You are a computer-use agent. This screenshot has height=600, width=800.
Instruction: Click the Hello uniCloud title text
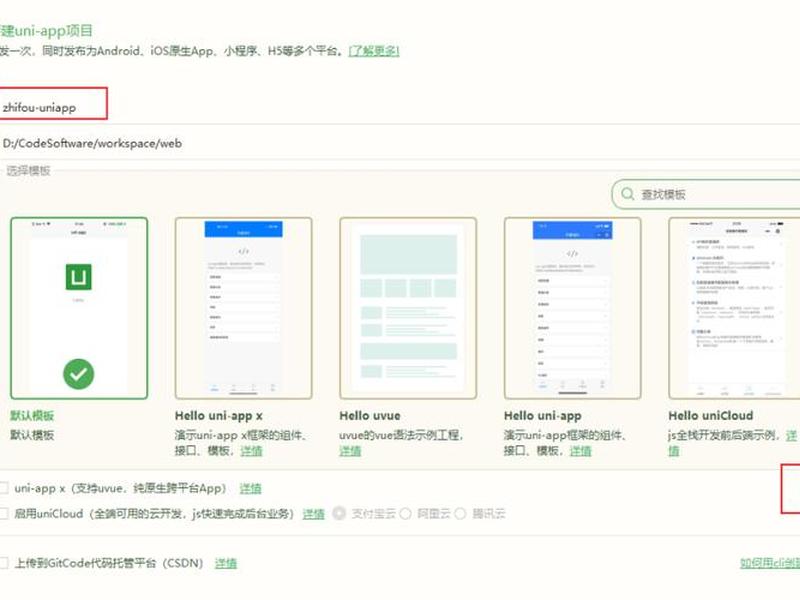[x=711, y=416]
